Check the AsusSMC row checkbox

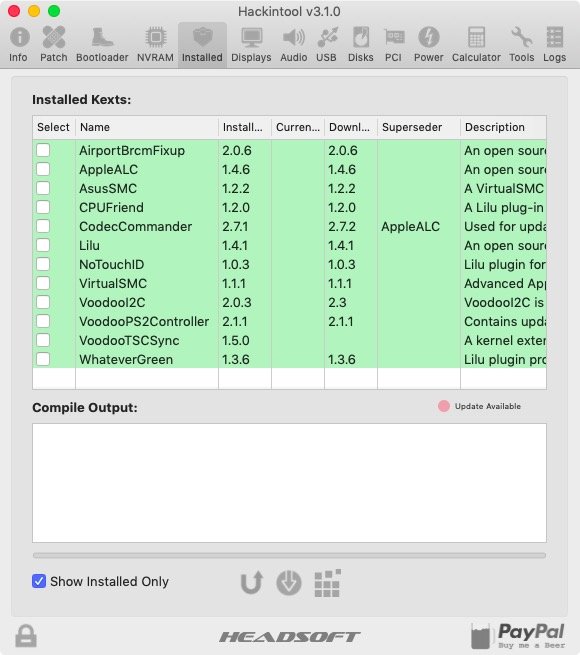click(43, 188)
